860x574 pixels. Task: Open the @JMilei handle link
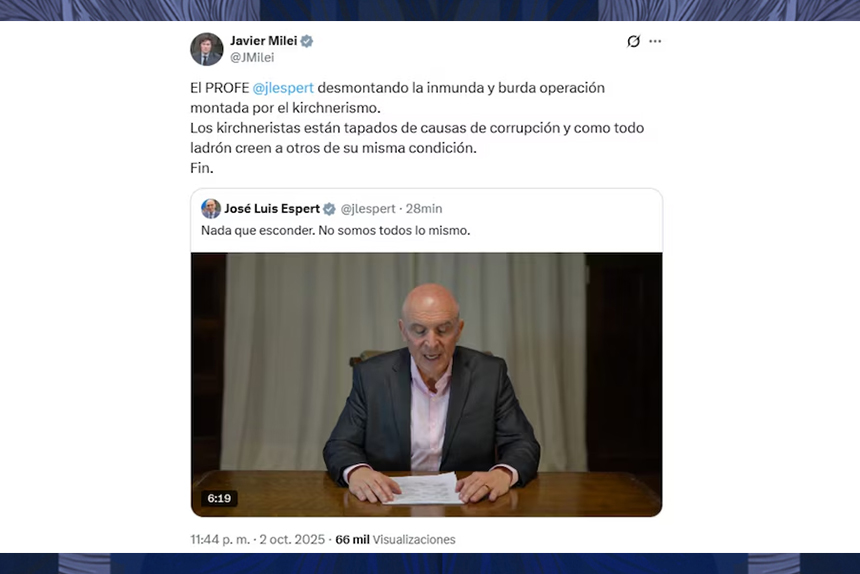(x=252, y=58)
